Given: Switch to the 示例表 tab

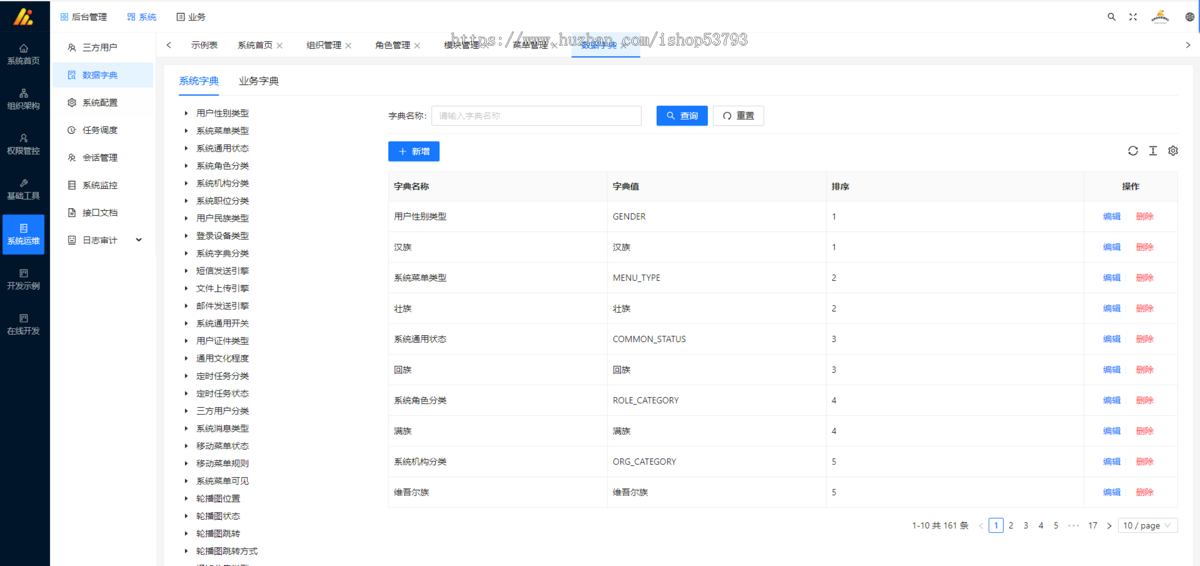Looking at the screenshot, I should (204, 46).
